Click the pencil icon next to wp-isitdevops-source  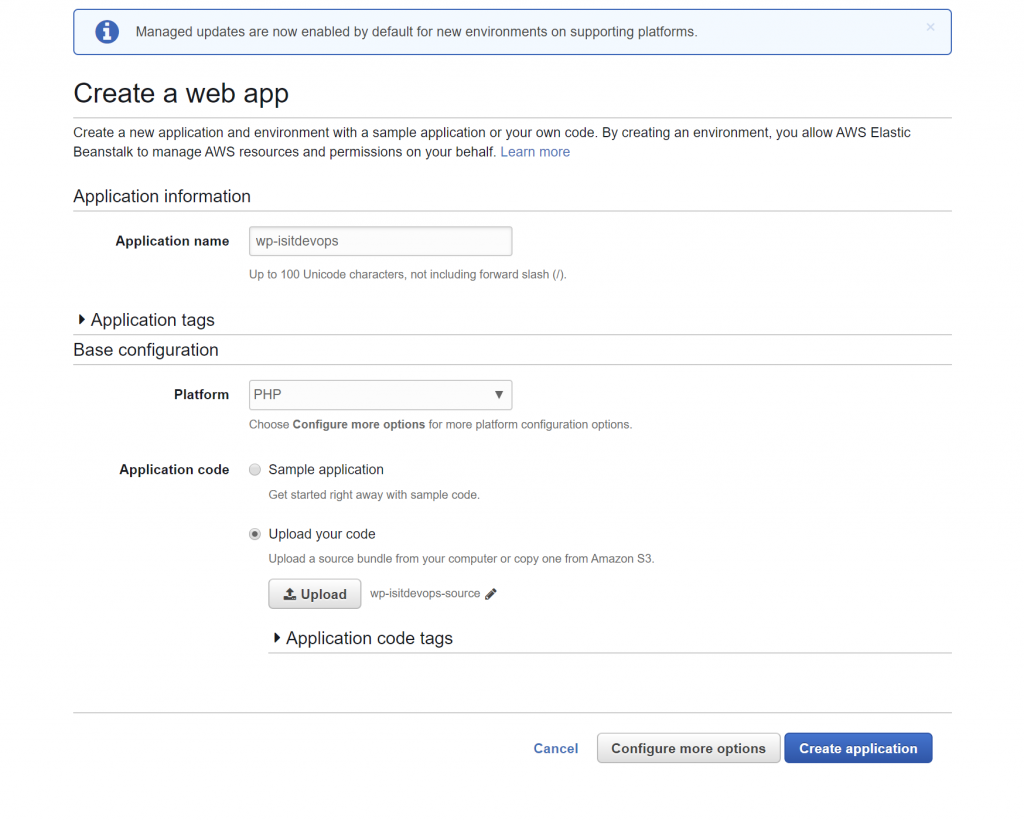tap(491, 593)
